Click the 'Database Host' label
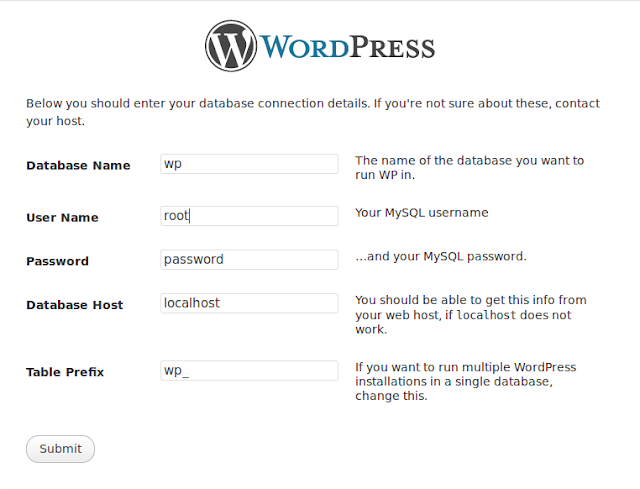The image size is (640, 489). 75,305
